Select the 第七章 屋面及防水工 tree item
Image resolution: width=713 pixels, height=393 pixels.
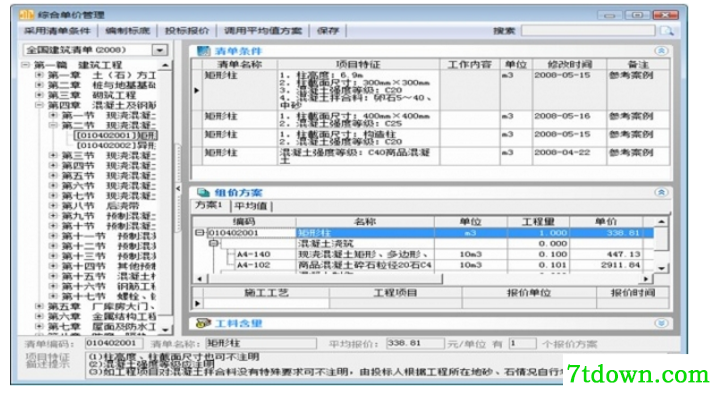point(101,327)
